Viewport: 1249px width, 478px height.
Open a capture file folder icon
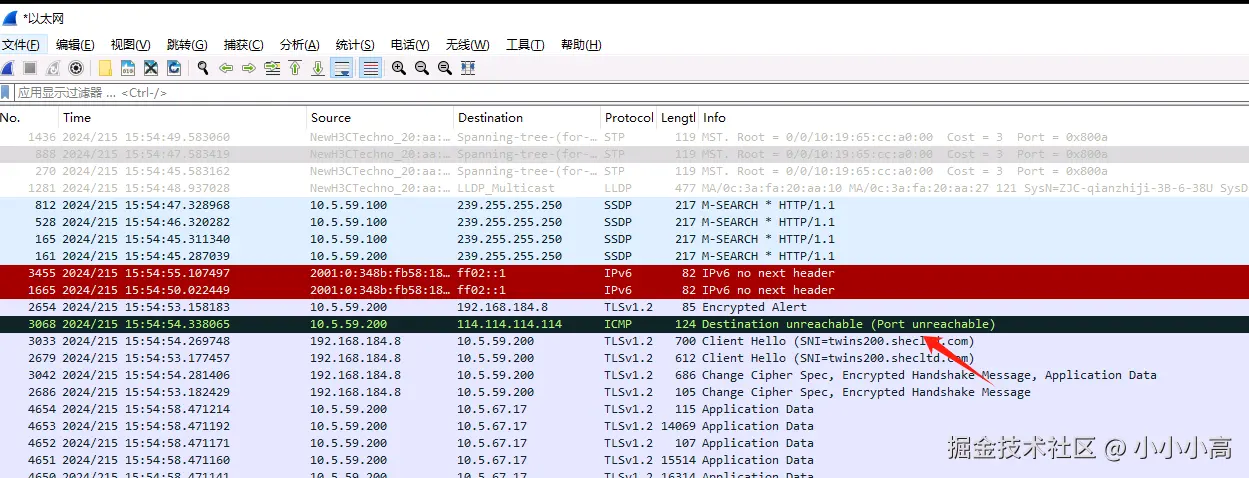coord(105,68)
